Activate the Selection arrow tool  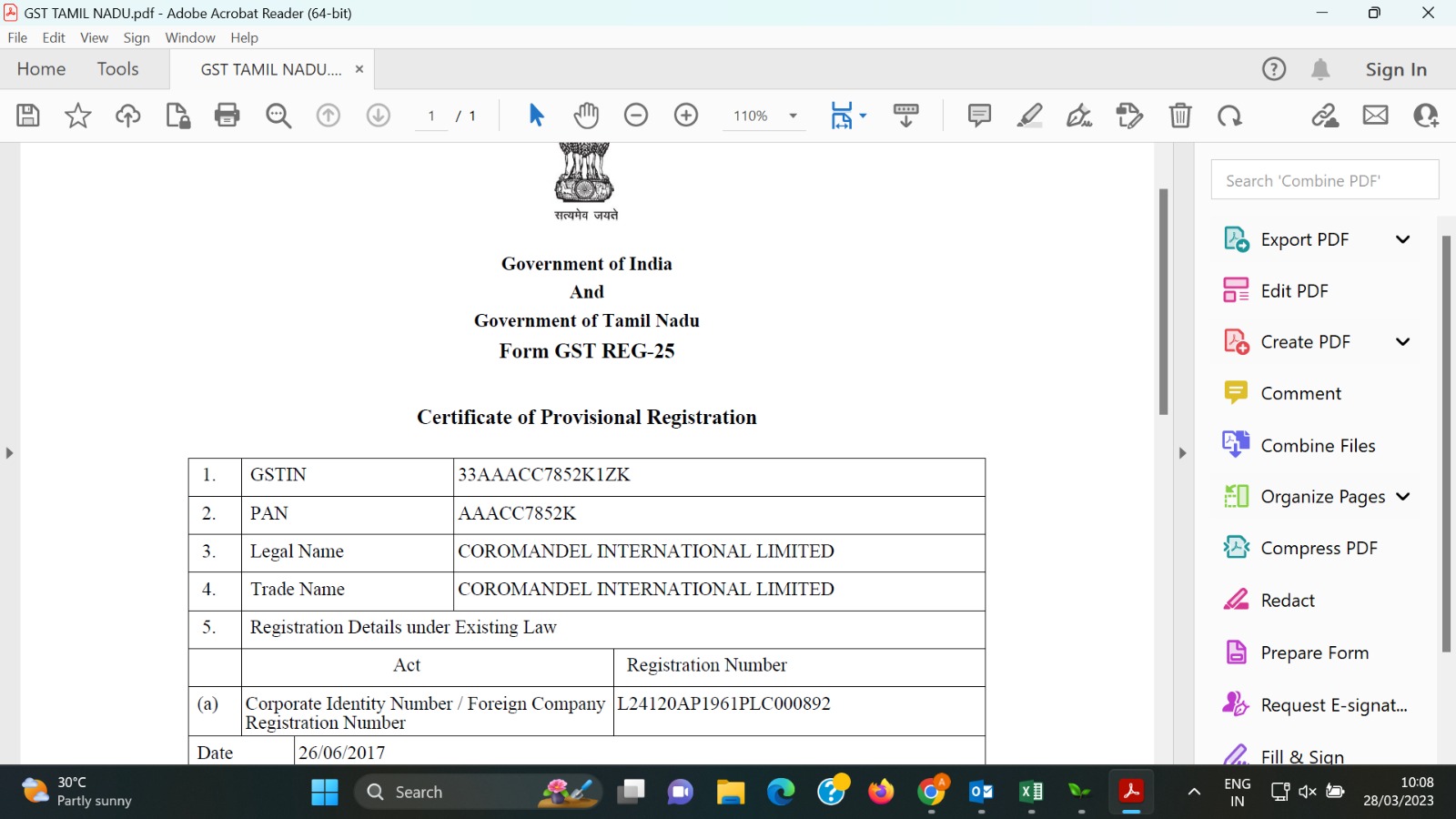click(x=536, y=116)
